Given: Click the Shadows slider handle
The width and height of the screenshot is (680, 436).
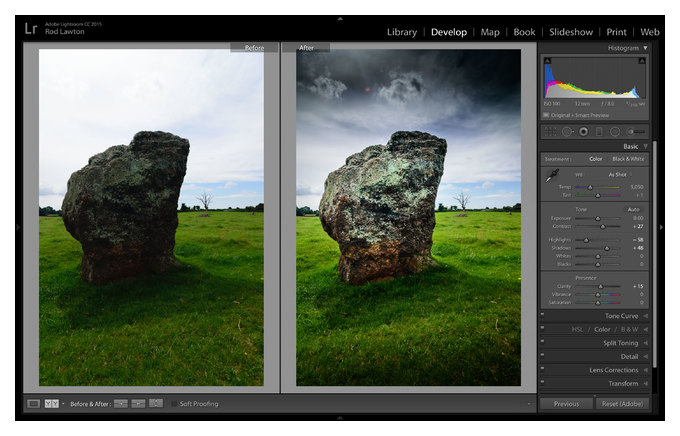Looking at the screenshot, I should coord(607,248).
